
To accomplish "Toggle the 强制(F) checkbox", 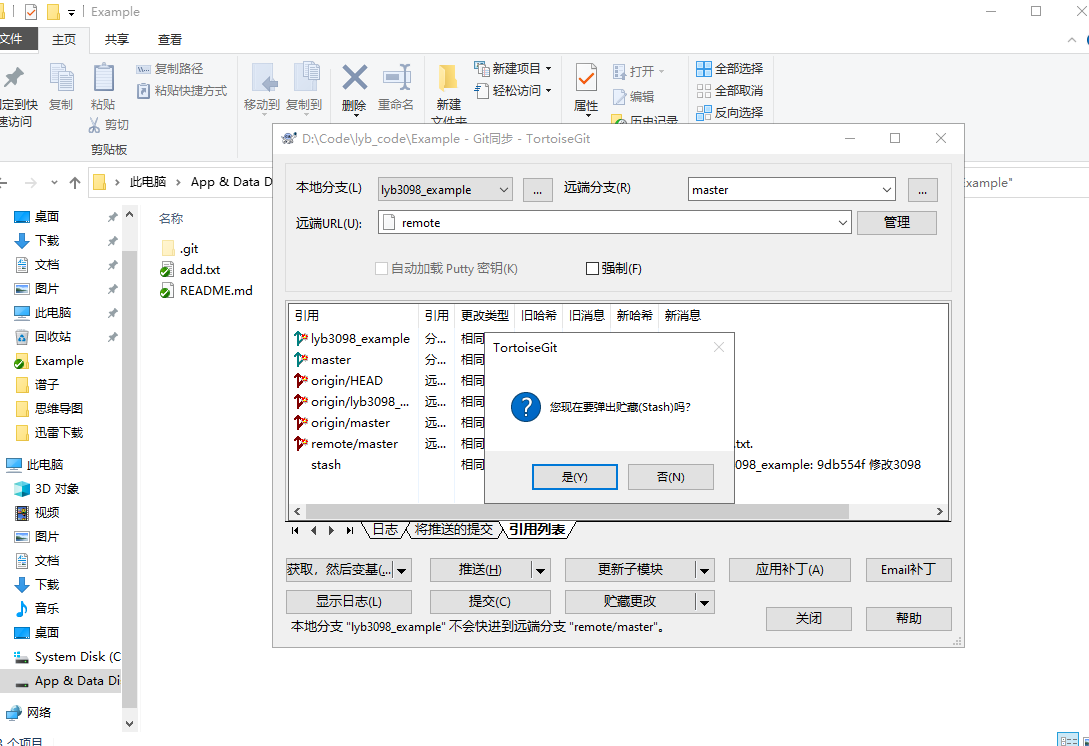I will click(x=592, y=269).
